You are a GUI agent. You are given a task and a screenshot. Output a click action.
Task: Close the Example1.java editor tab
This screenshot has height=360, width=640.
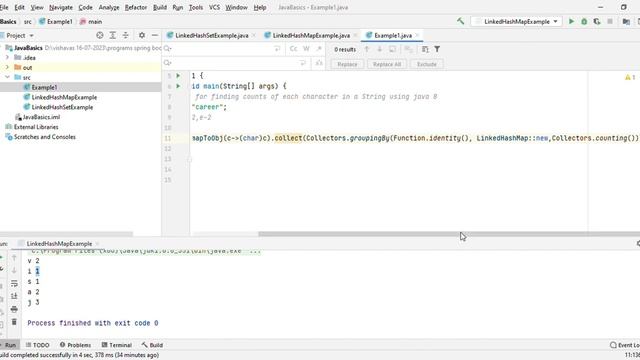417,36
